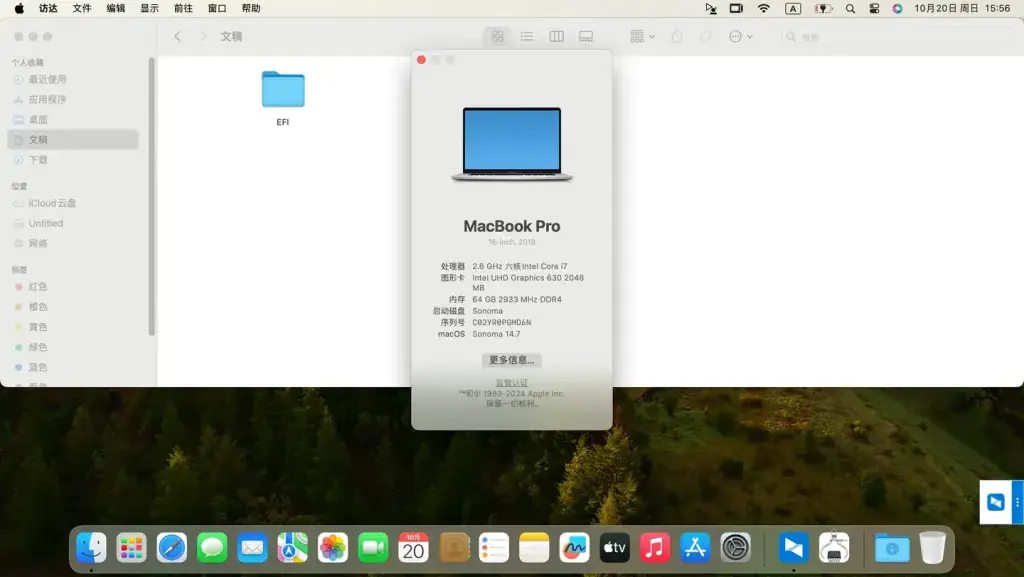The height and width of the screenshot is (577, 1024).
Task: Go forward in the Finder window
Action: (203, 37)
